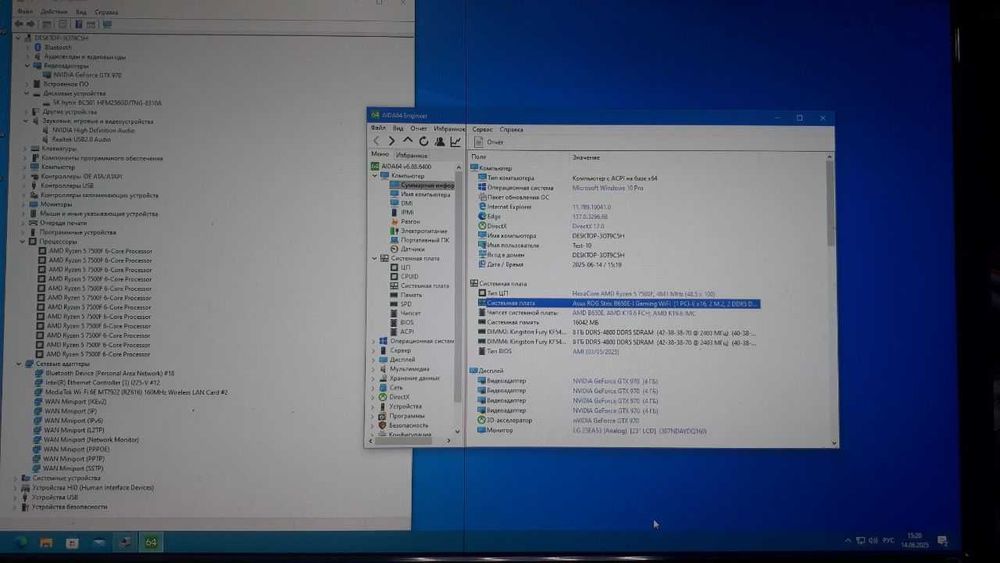This screenshot has height=563, width=1000.
Task: Collapse Процессоры in Device Manager
Action: tap(23, 242)
